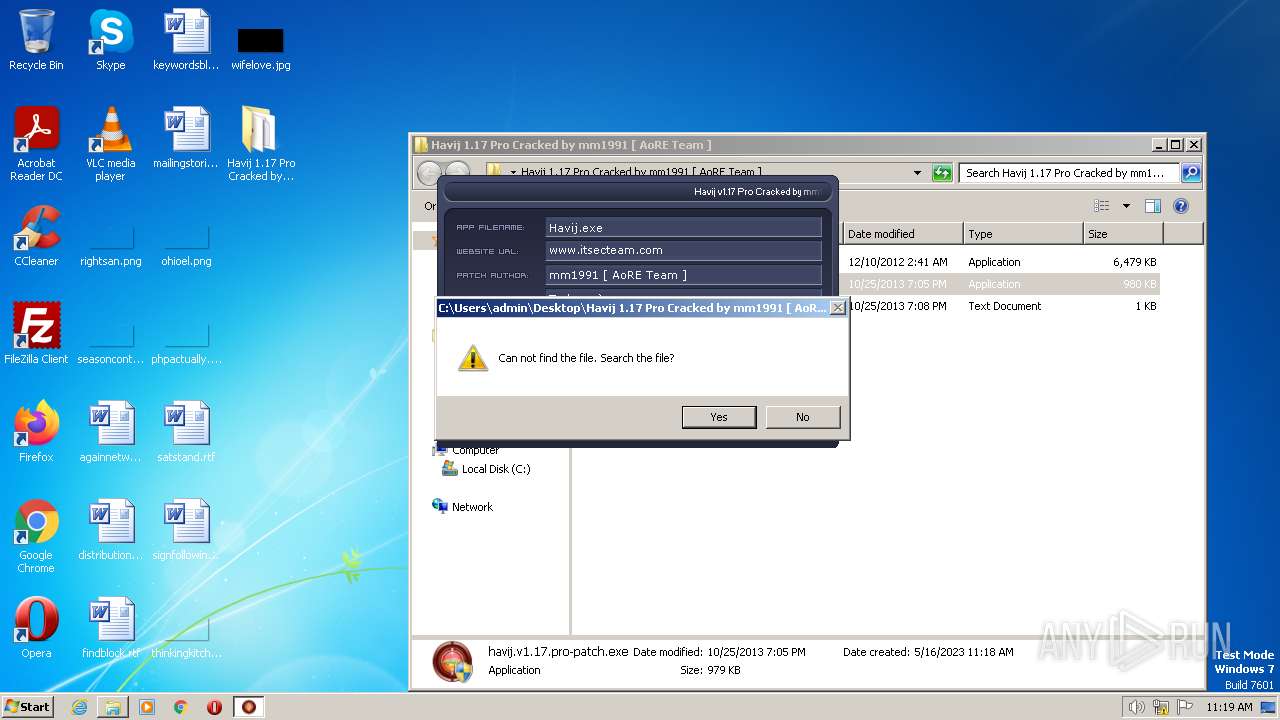Close the file-not-found dialog
This screenshot has width=1280, height=720.
(x=838, y=308)
